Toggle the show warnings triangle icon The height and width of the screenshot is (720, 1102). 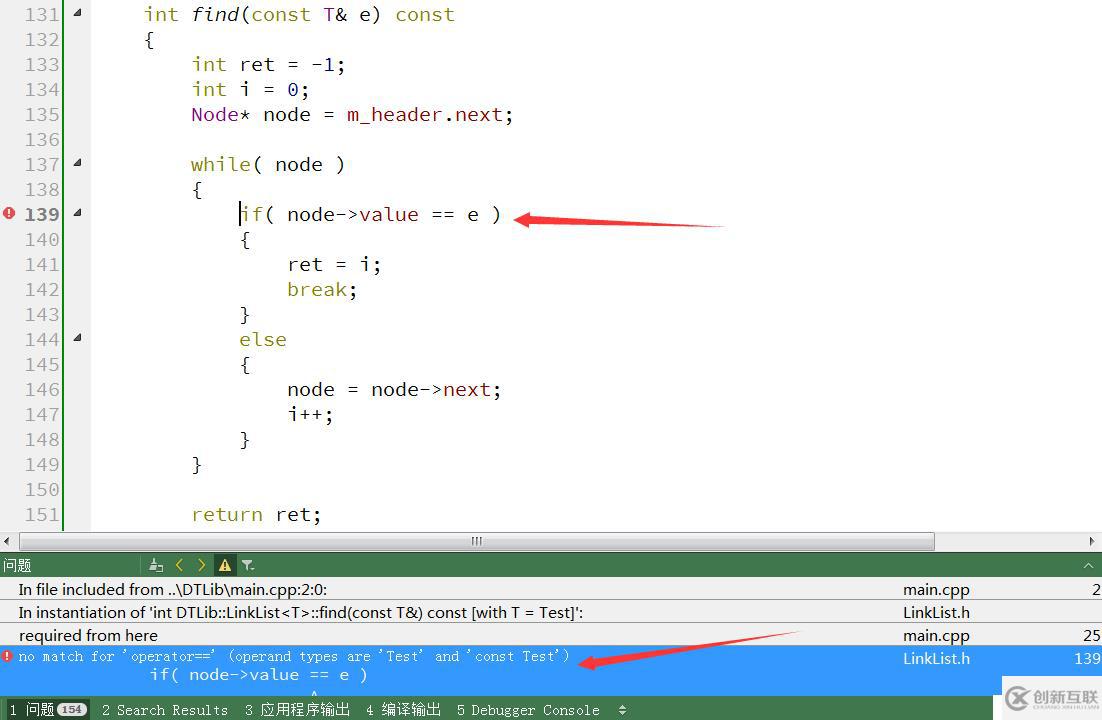click(225, 565)
